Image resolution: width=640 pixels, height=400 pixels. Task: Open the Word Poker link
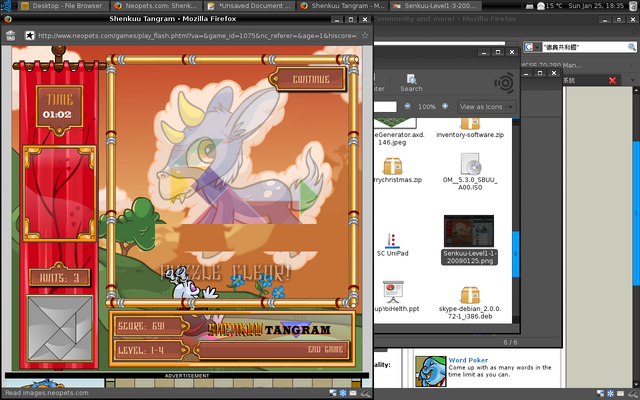468,360
